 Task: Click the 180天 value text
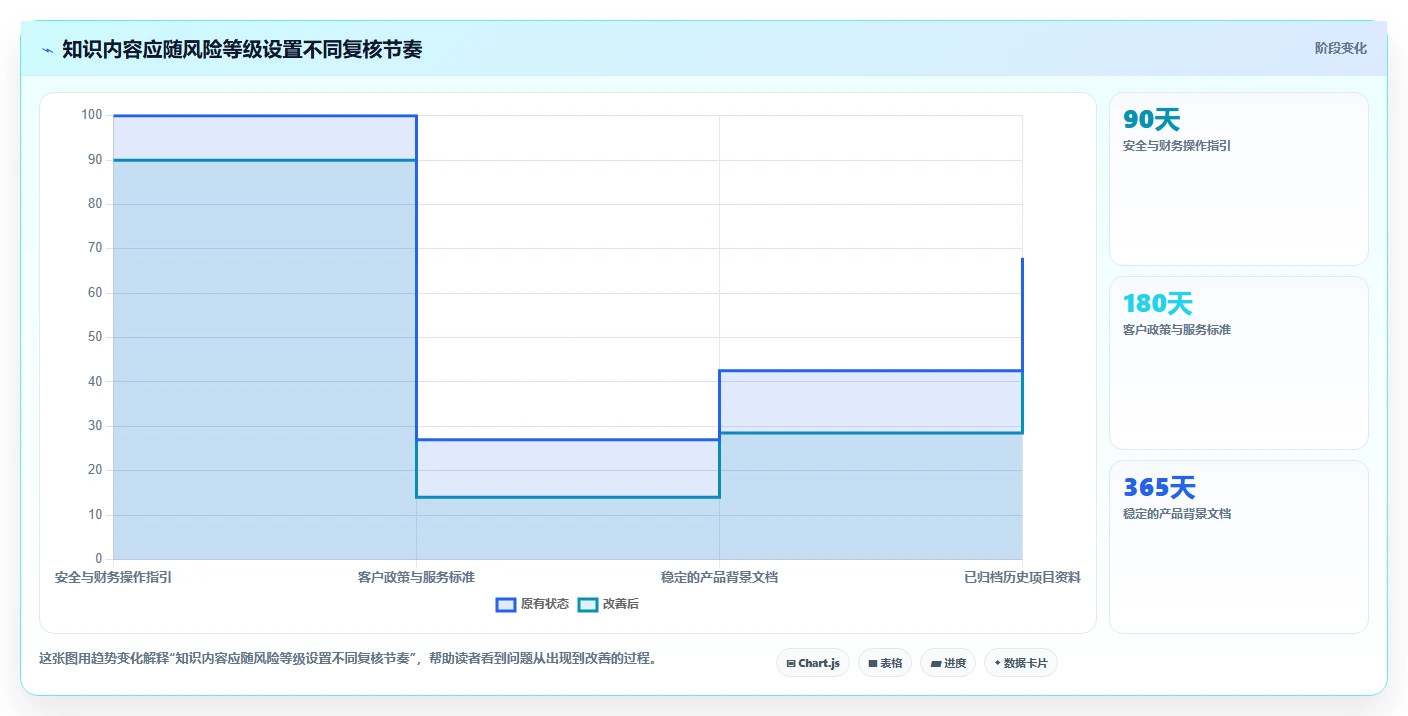click(x=1158, y=304)
